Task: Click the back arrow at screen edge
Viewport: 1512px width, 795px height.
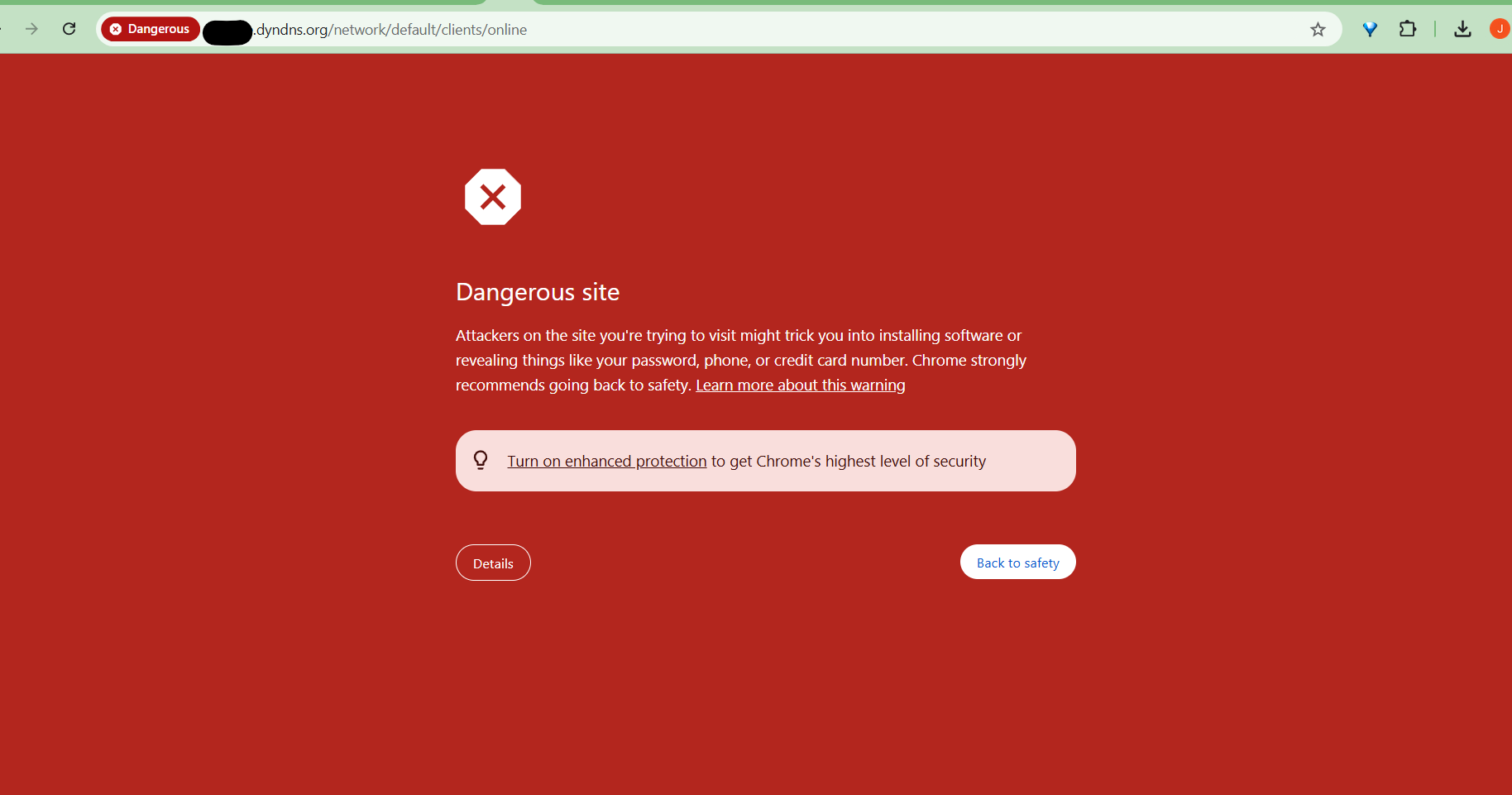Action: [3, 28]
